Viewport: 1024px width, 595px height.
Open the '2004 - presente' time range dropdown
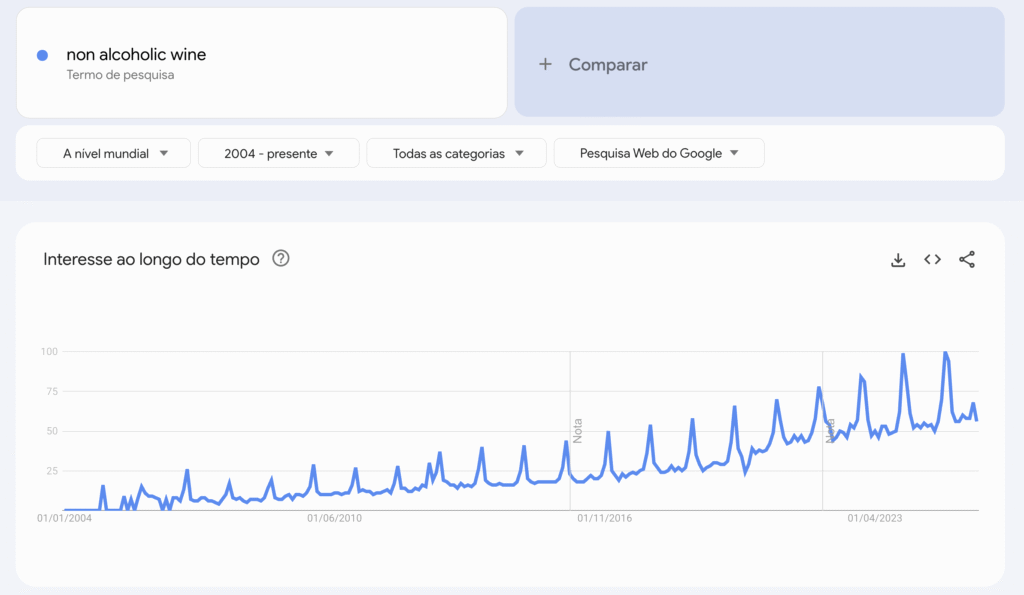[x=278, y=153]
